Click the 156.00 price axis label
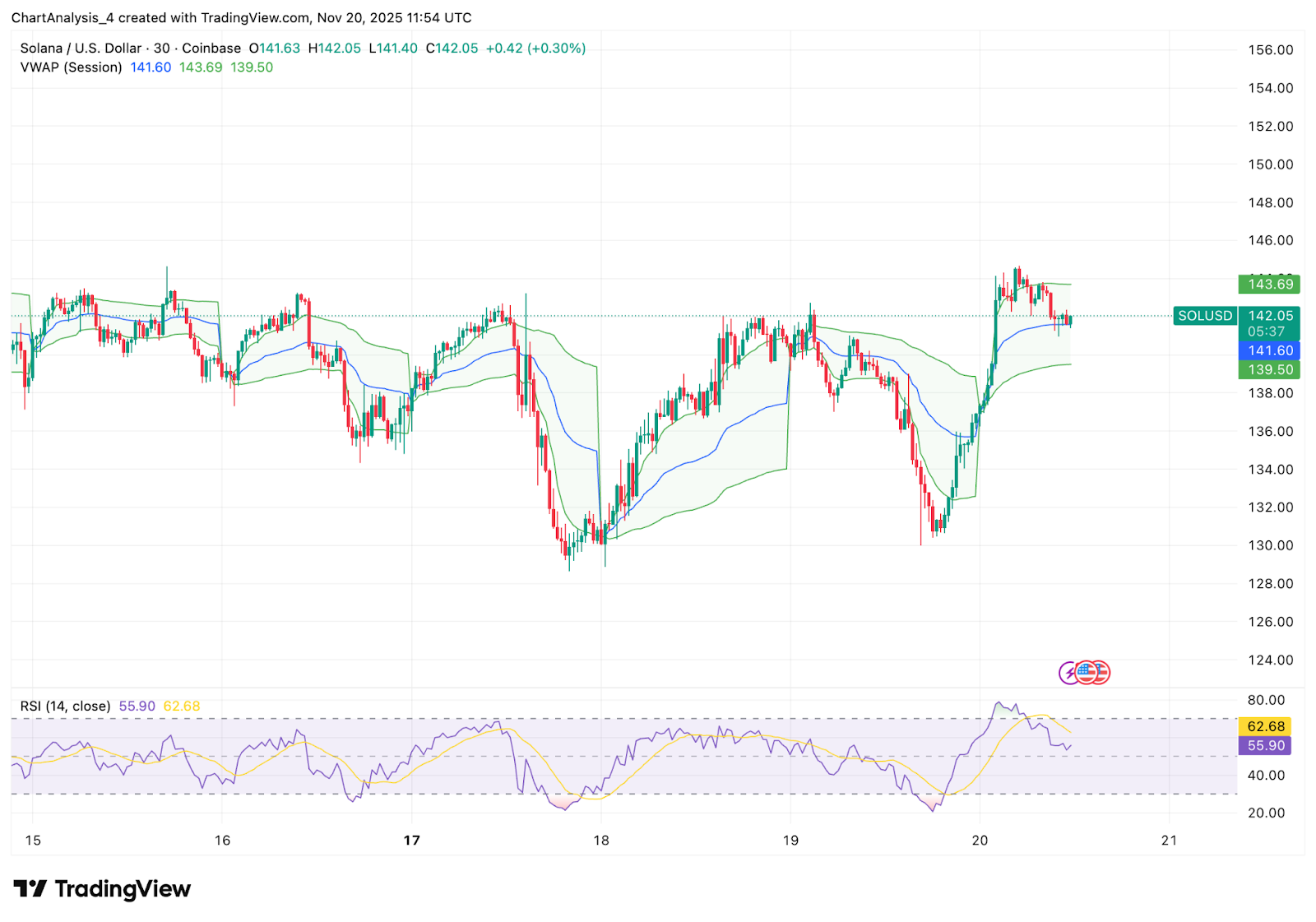This screenshot has height=922, width=1316. click(1270, 50)
